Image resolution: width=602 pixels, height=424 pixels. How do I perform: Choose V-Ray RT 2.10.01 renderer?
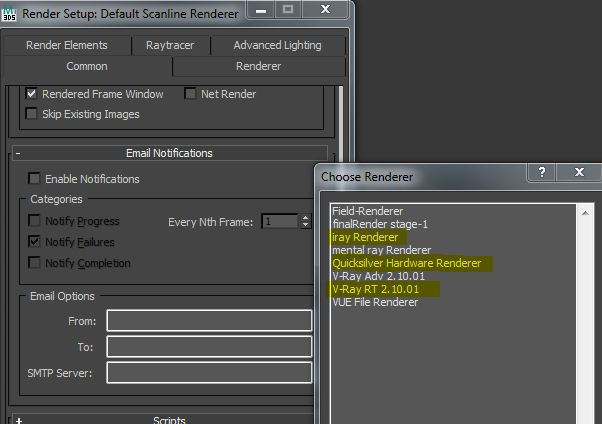pyautogui.click(x=375, y=289)
